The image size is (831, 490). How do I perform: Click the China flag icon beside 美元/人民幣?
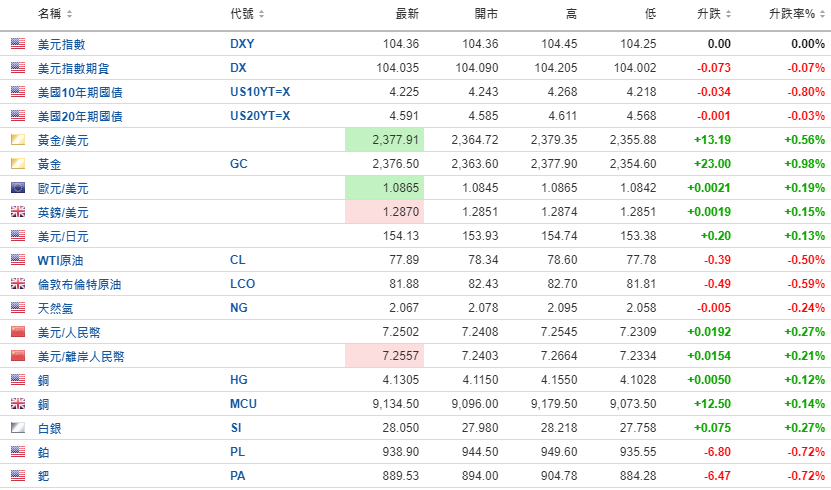[x=18, y=332]
